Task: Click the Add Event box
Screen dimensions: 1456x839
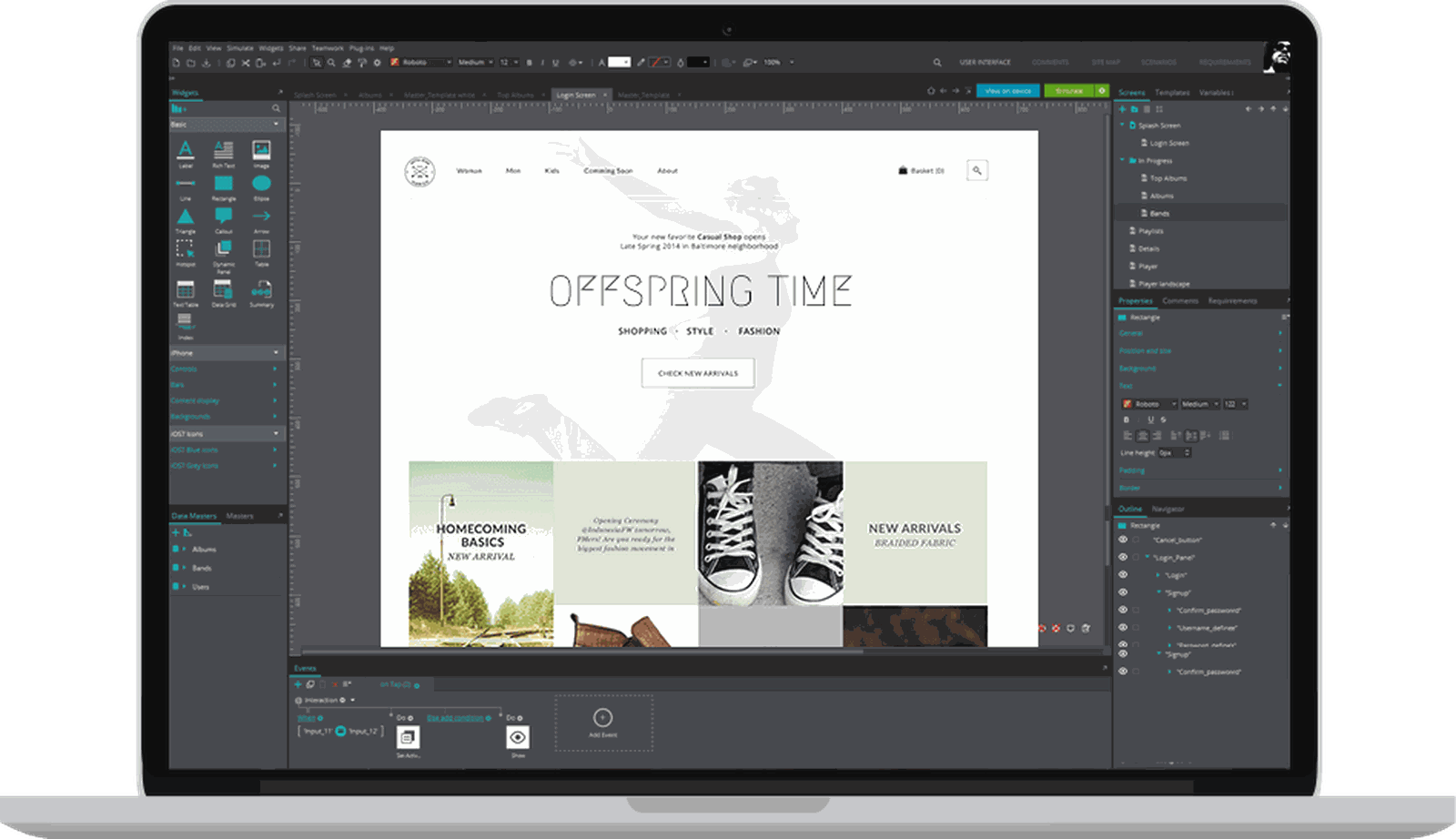Action: (603, 723)
